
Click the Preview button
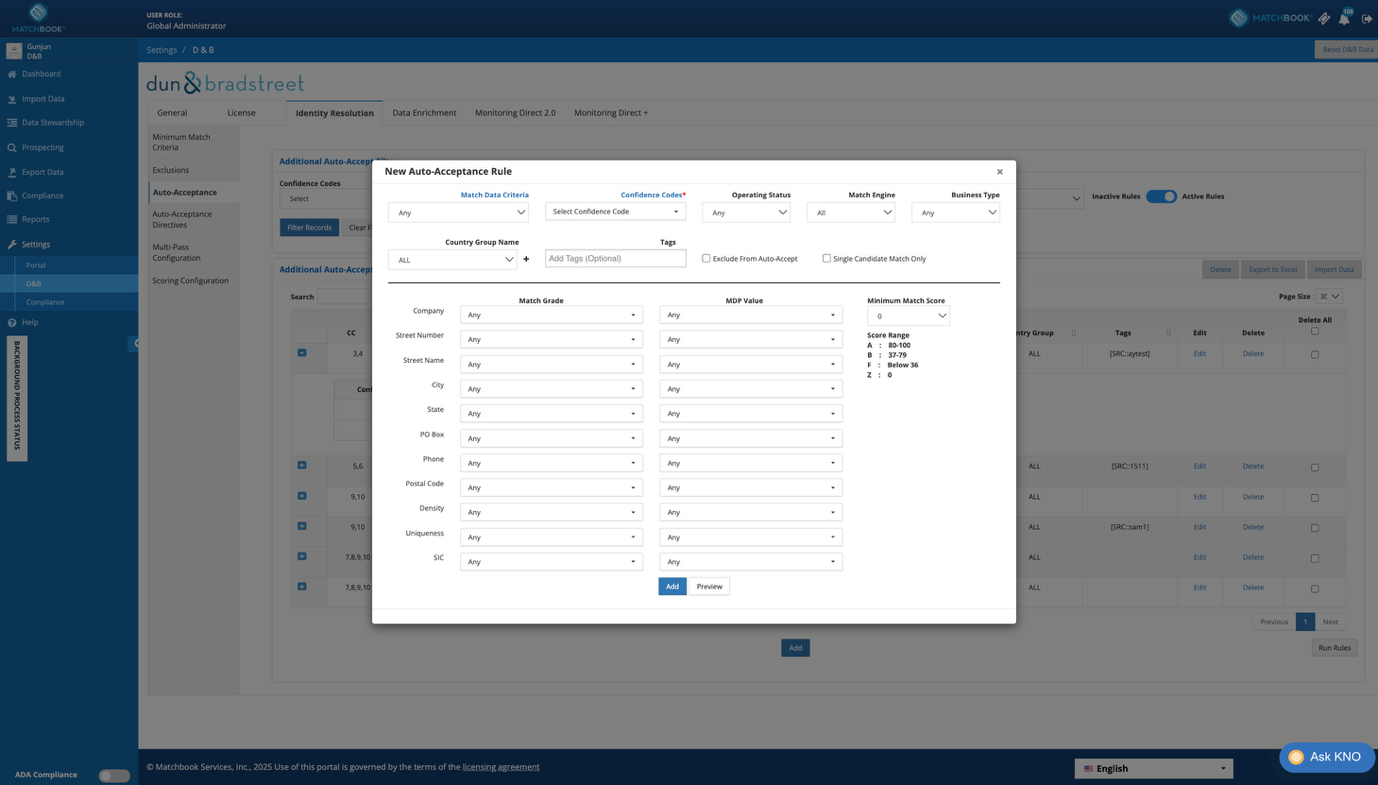[709, 586]
